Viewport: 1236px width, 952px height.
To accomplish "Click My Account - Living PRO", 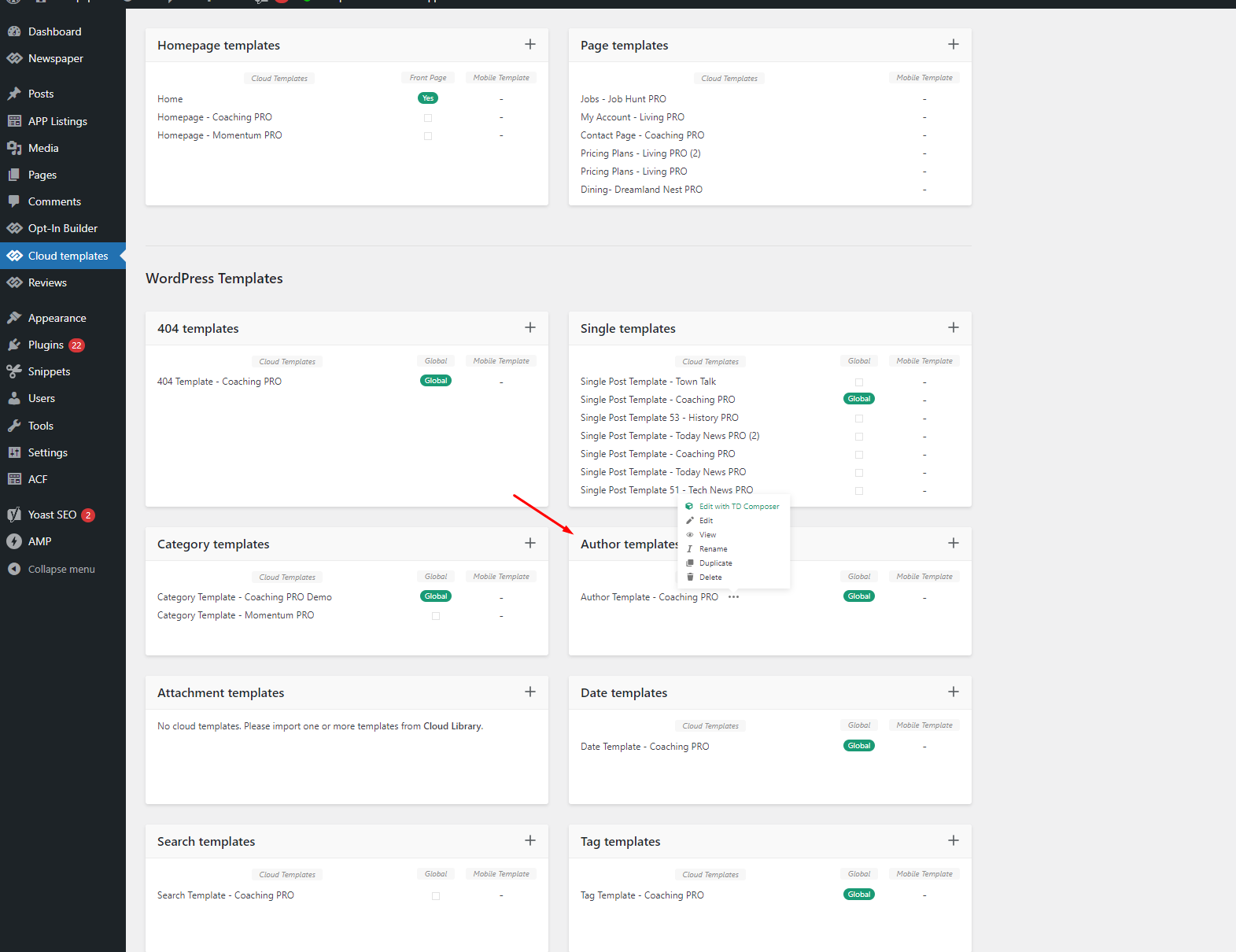I will (x=633, y=117).
